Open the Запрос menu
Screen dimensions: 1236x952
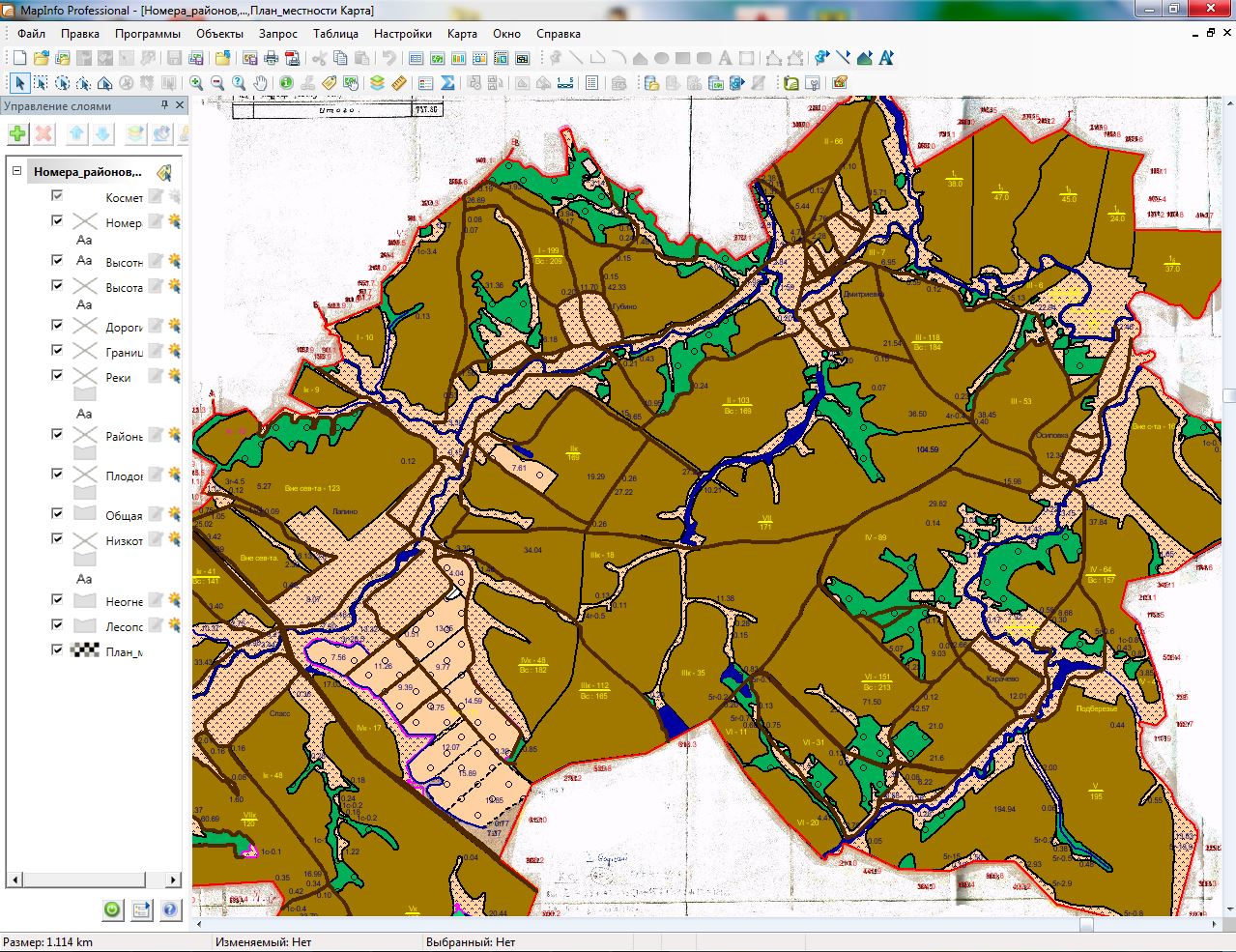(x=278, y=33)
